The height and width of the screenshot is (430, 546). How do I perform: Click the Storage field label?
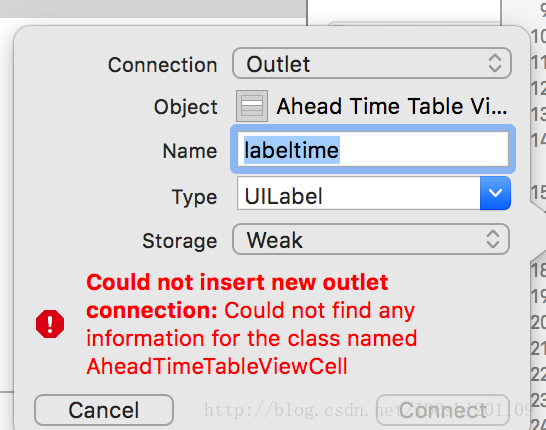click(x=180, y=241)
